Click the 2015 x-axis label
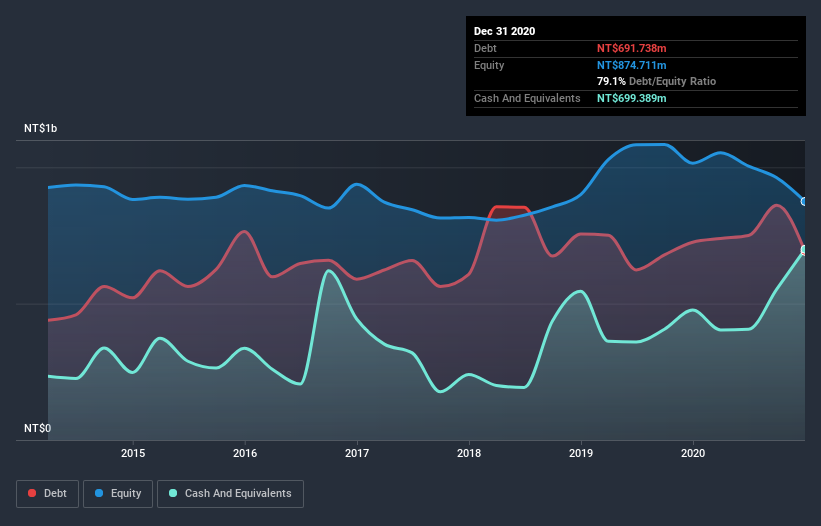 133,453
